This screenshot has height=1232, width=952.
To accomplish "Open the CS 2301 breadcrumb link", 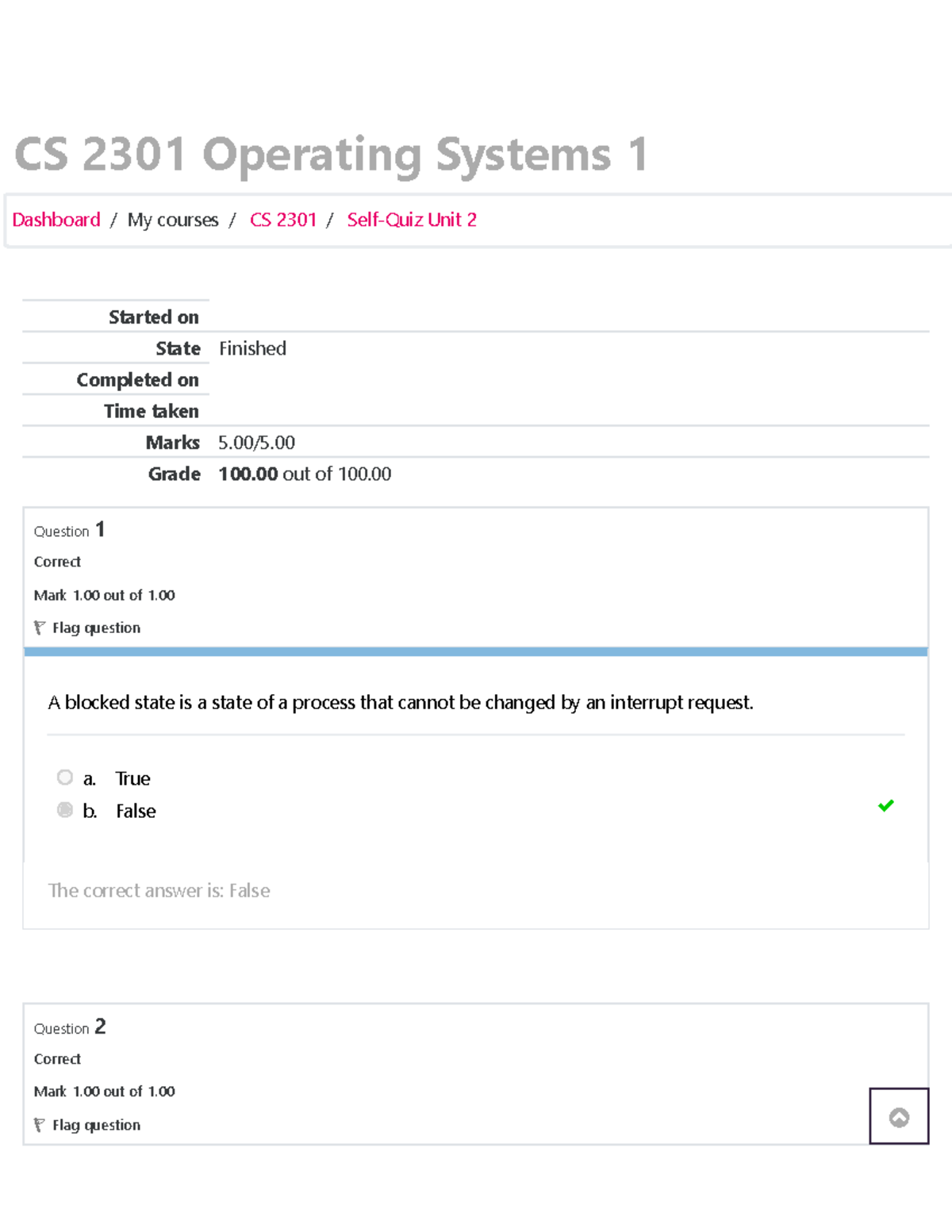I will pos(284,220).
